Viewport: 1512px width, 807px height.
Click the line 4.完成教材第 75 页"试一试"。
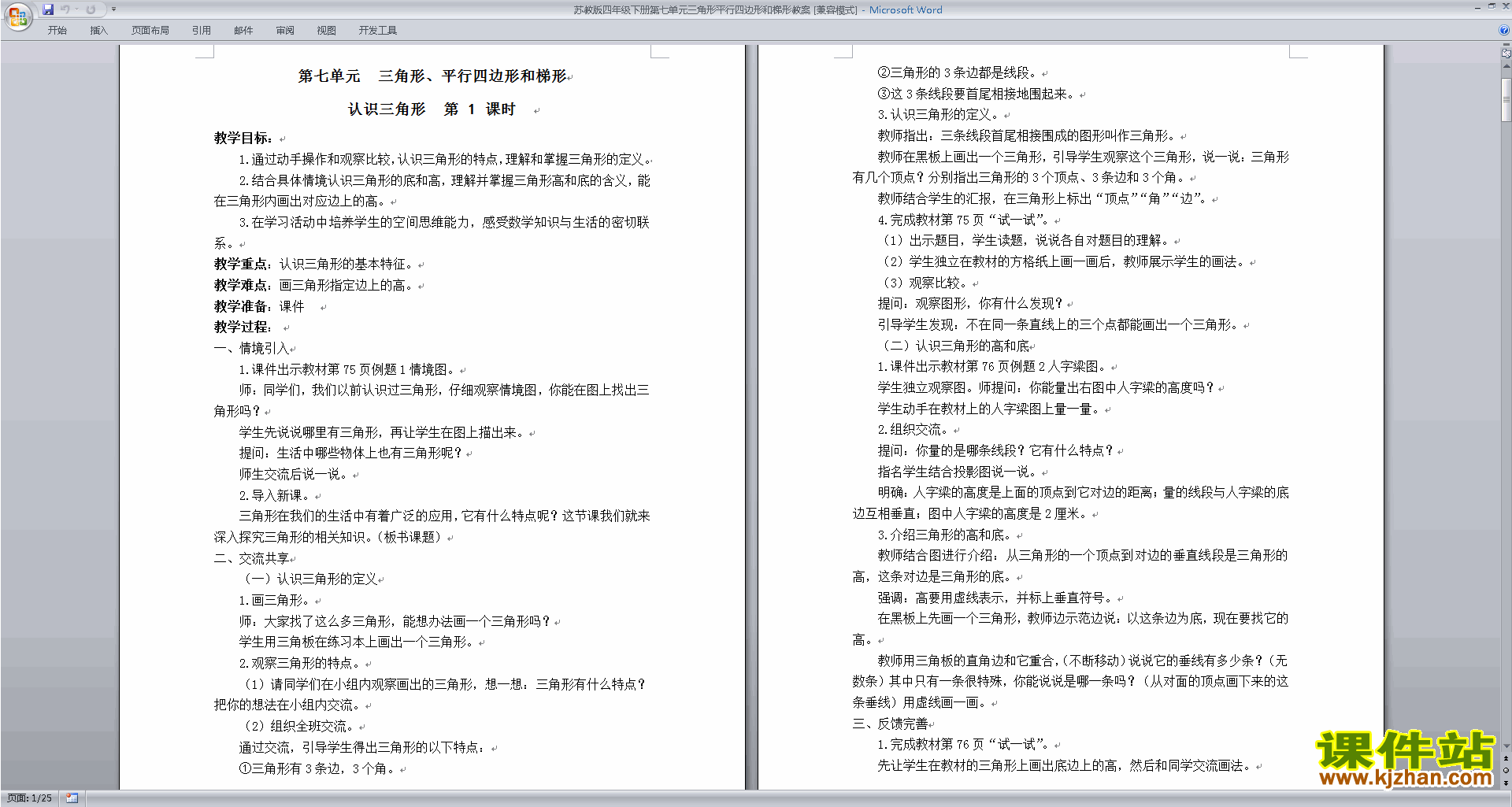[965, 220]
